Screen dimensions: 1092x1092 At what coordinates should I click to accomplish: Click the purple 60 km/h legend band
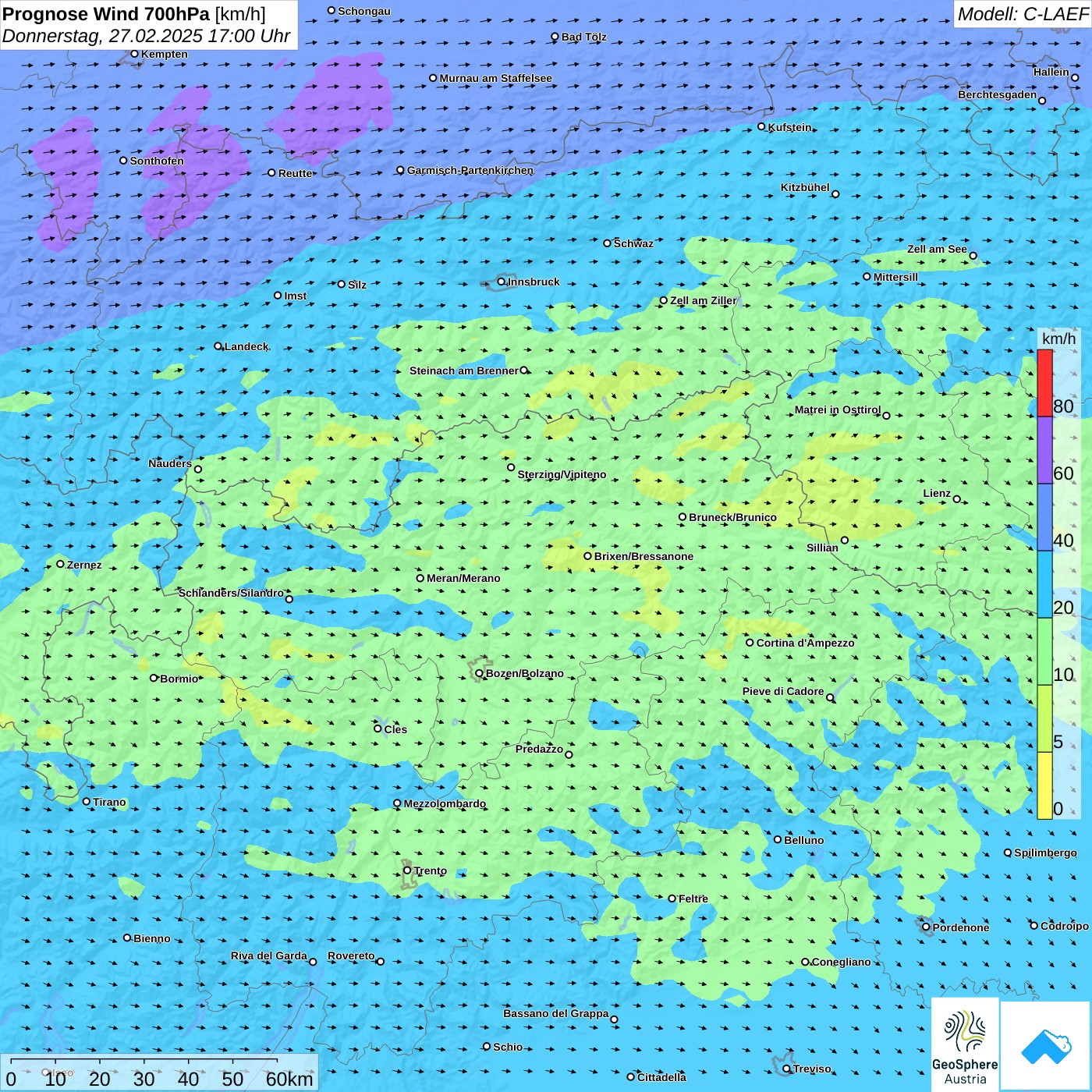(x=1044, y=450)
